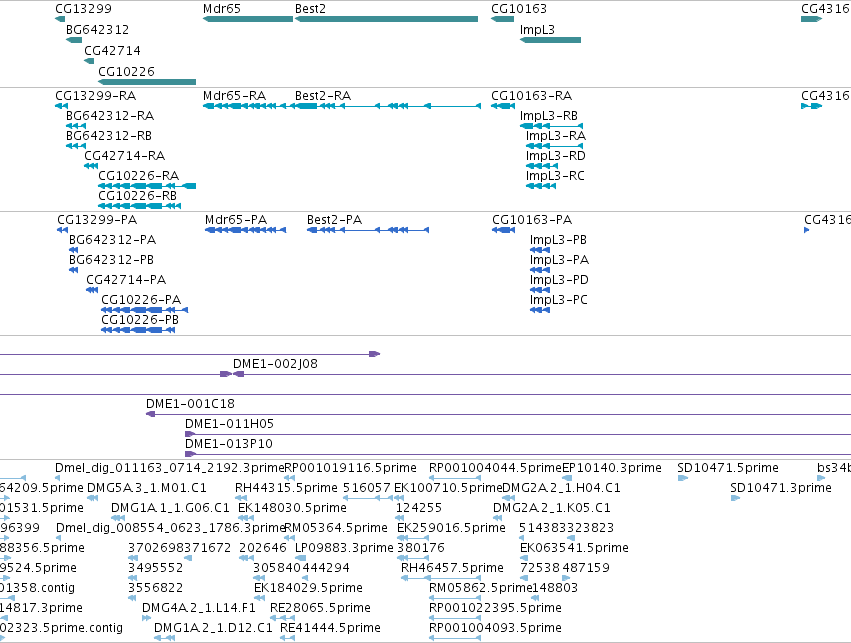This screenshot has width=851, height=643.
Task: Select the SD10471.5prime EST label
Action: 728,468
